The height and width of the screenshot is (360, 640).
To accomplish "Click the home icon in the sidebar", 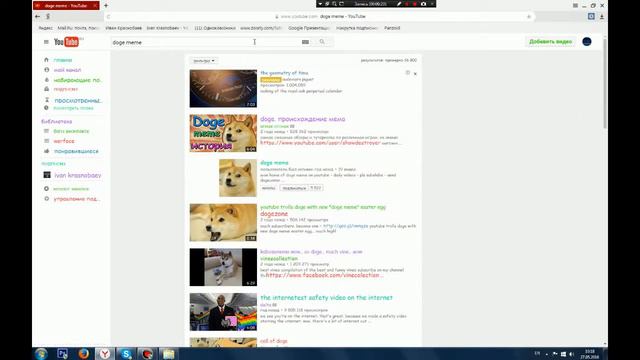I will click(x=46, y=60).
